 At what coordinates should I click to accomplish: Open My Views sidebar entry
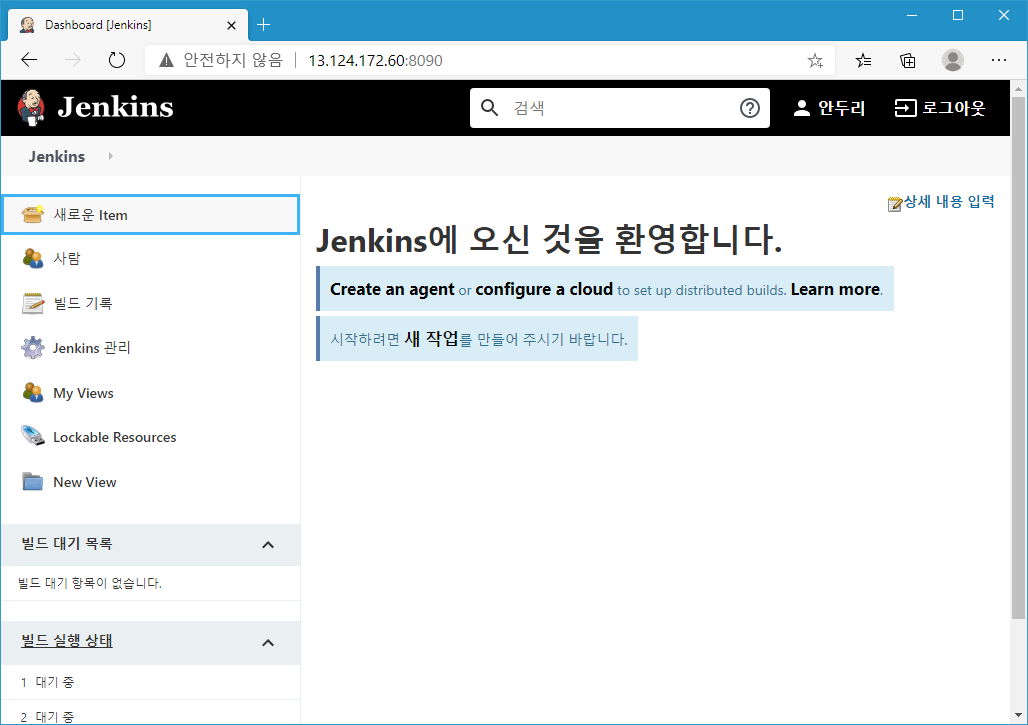tap(83, 393)
